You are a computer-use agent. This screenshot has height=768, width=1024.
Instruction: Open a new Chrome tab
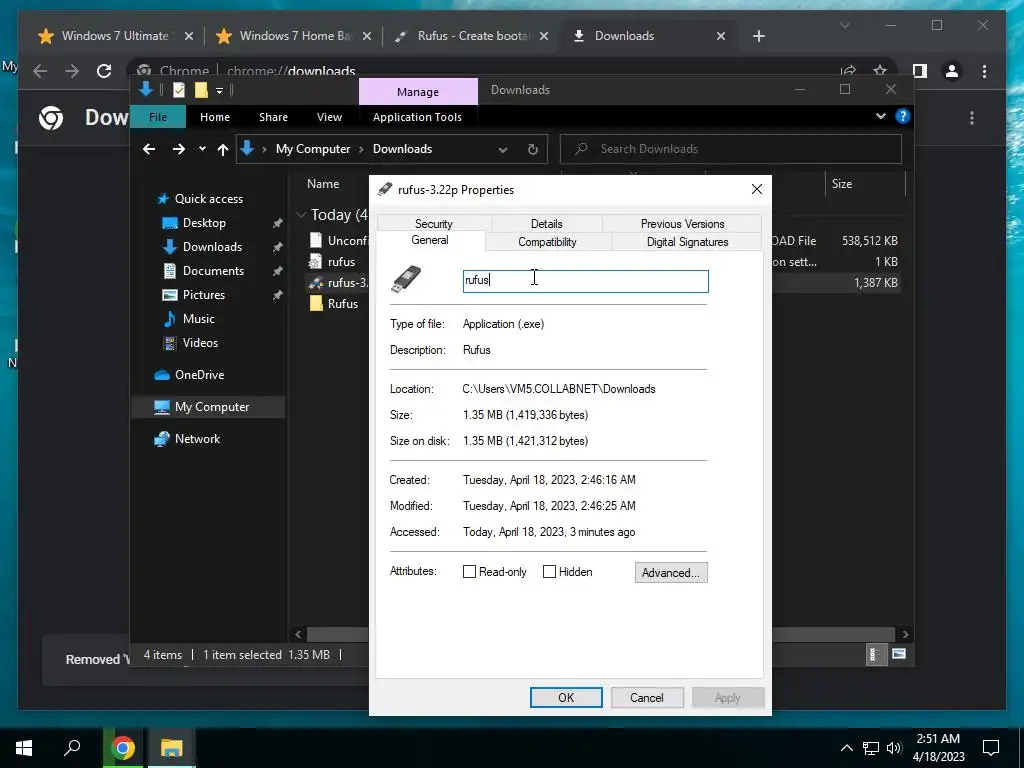758,36
